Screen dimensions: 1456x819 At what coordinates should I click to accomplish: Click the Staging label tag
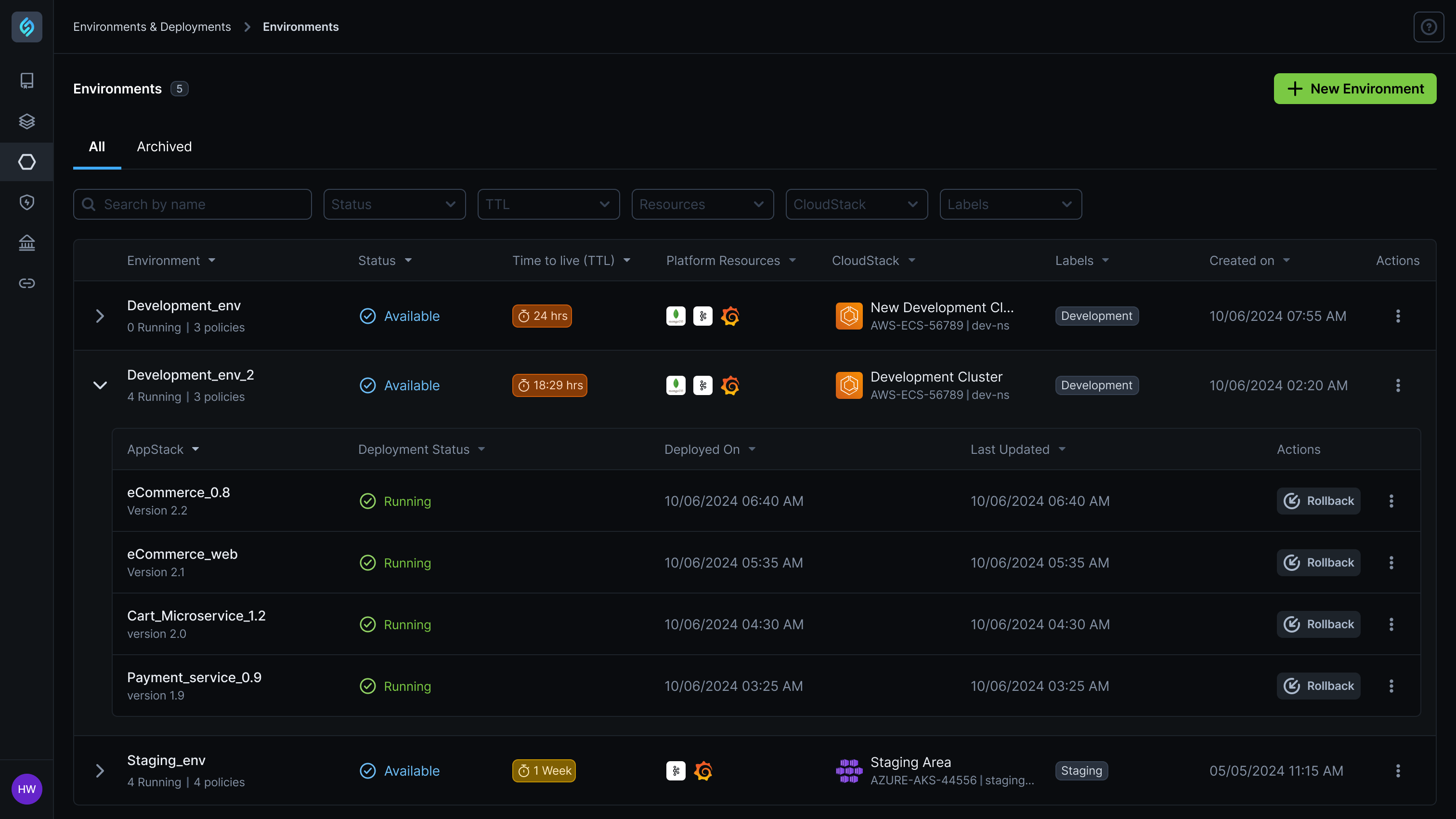coord(1081,771)
